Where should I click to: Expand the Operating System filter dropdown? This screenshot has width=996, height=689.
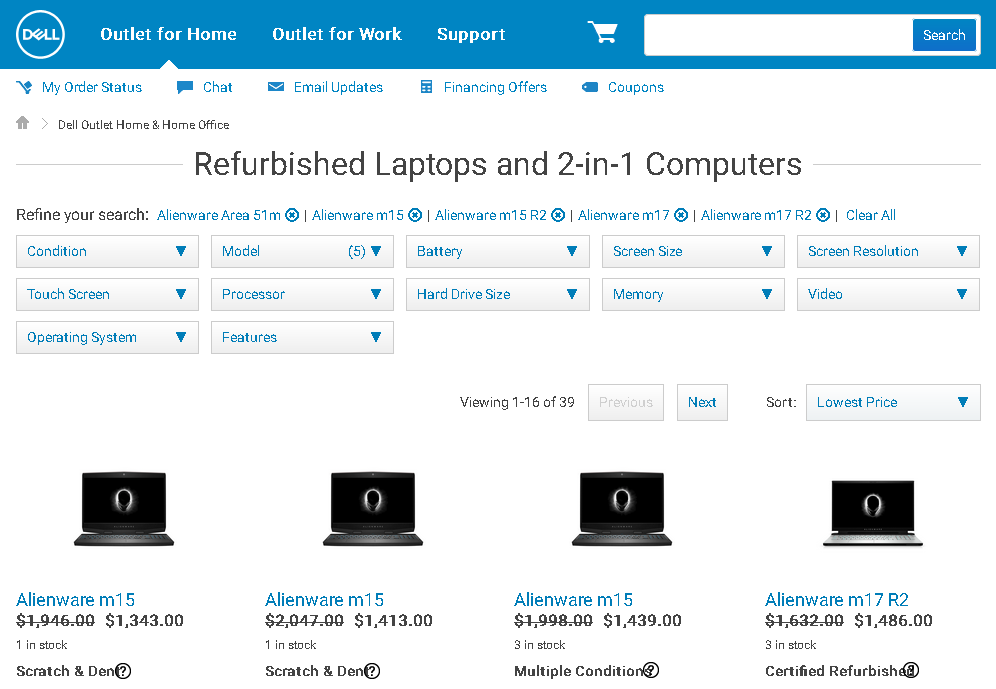pos(107,337)
